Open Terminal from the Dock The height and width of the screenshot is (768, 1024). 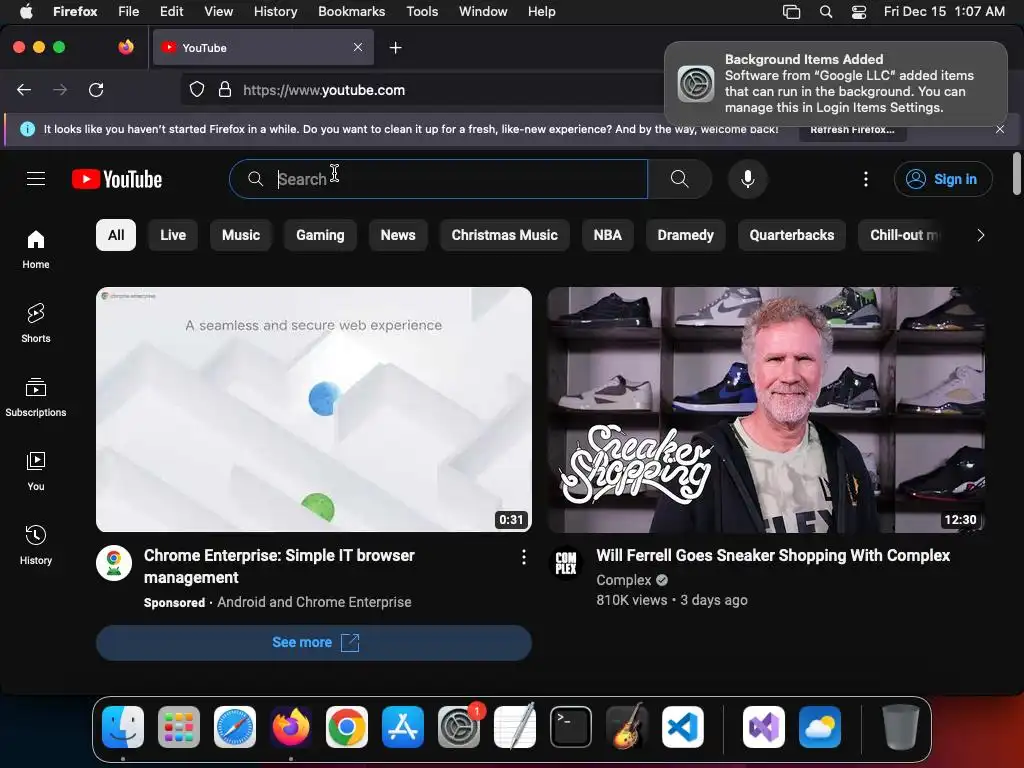click(571, 727)
